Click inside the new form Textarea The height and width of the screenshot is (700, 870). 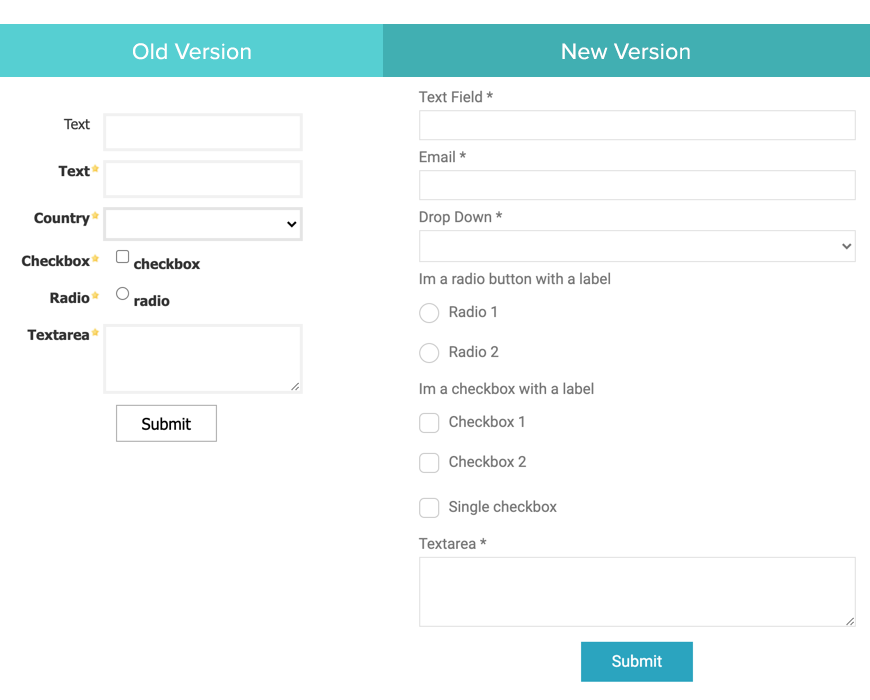(637, 591)
